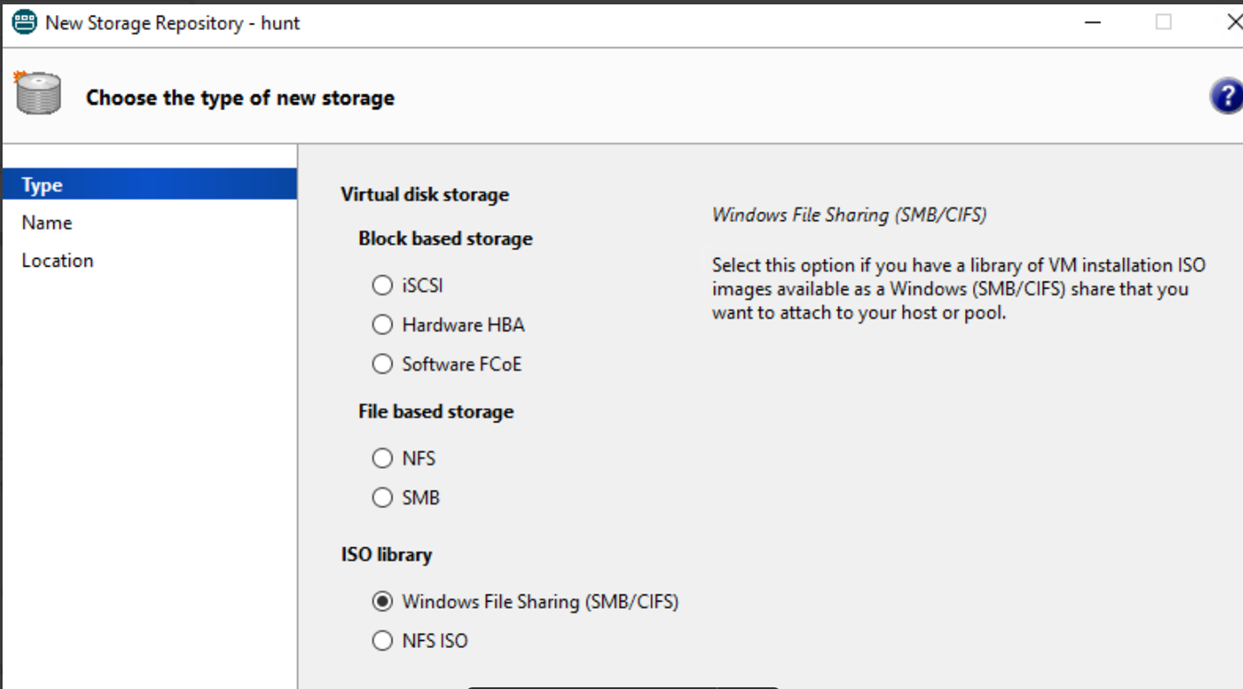Image resolution: width=1243 pixels, height=689 pixels.
Task: Click the storage disk icon in the header
Action: tap(38, 94)
